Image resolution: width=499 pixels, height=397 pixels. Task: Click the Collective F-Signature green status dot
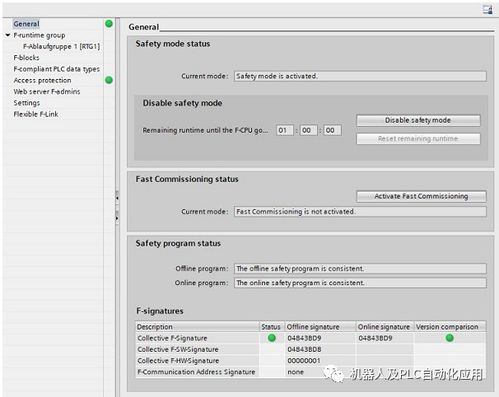coord(272,338)
